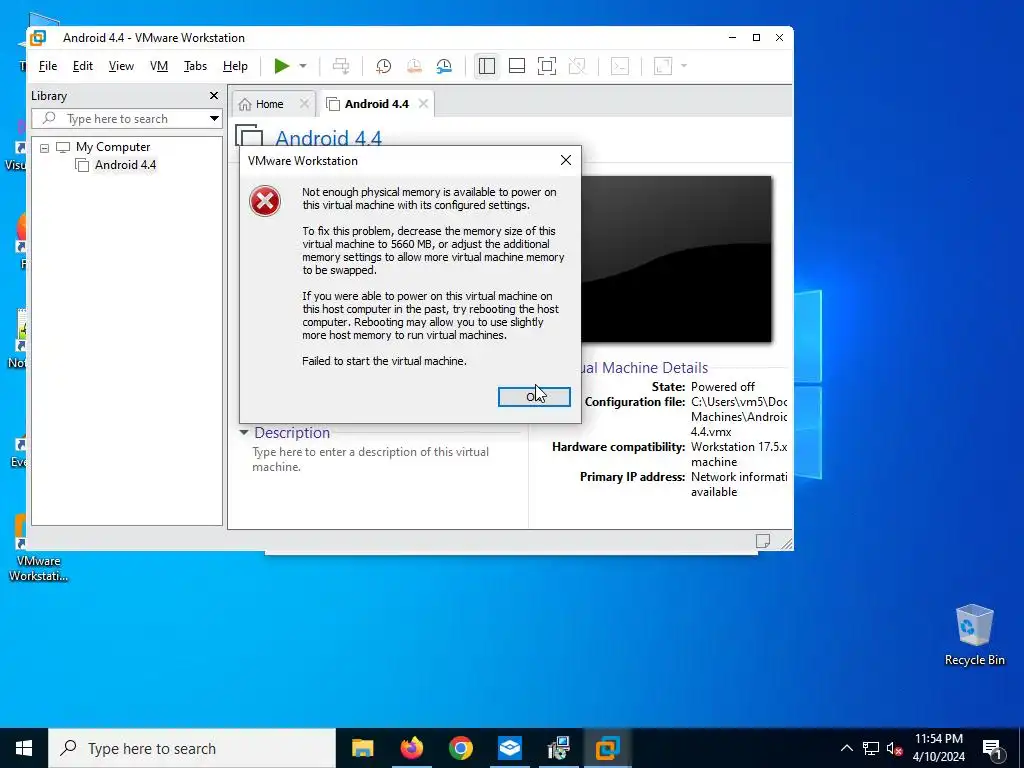Enter full screen mode icon
Screen dimensions: 1024x768
tap(547, 66)
